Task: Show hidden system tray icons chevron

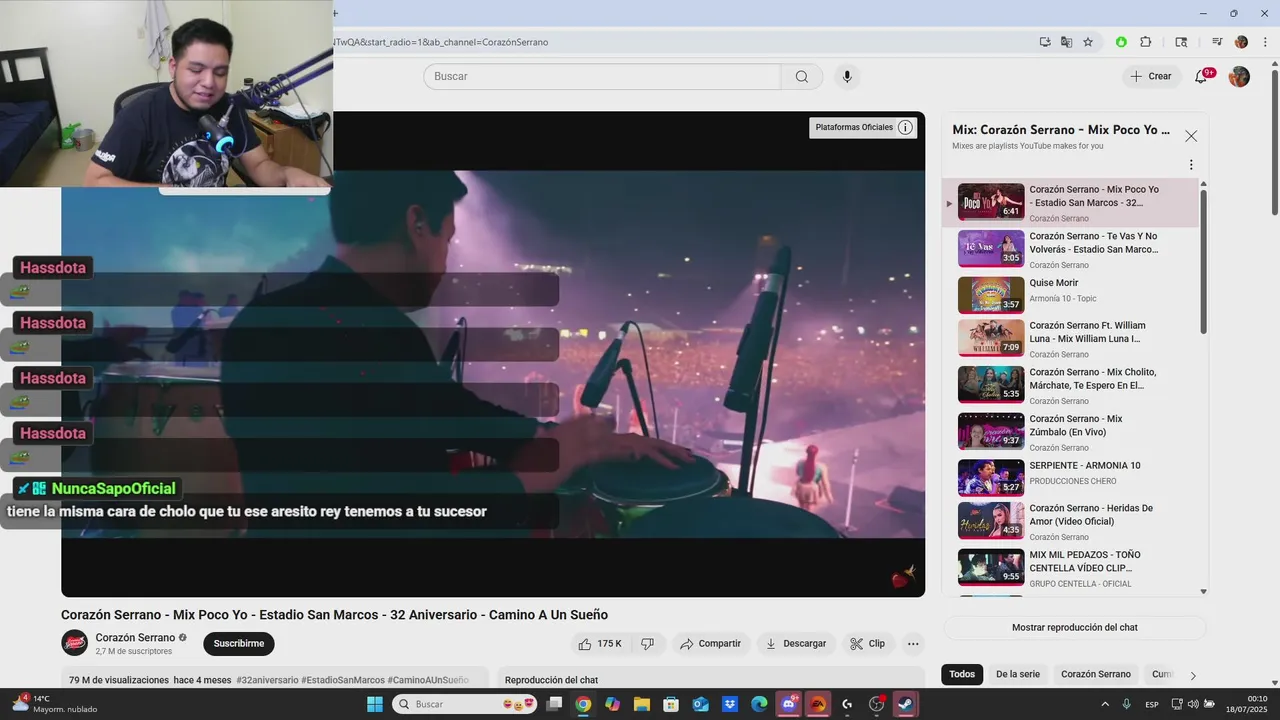Action: [1105, 704]
